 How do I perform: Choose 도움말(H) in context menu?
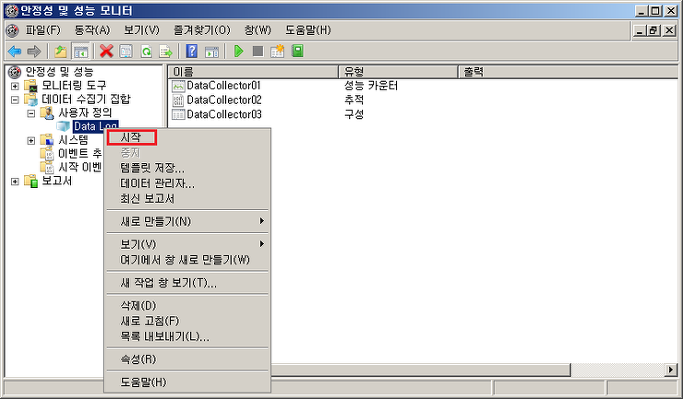187,382
